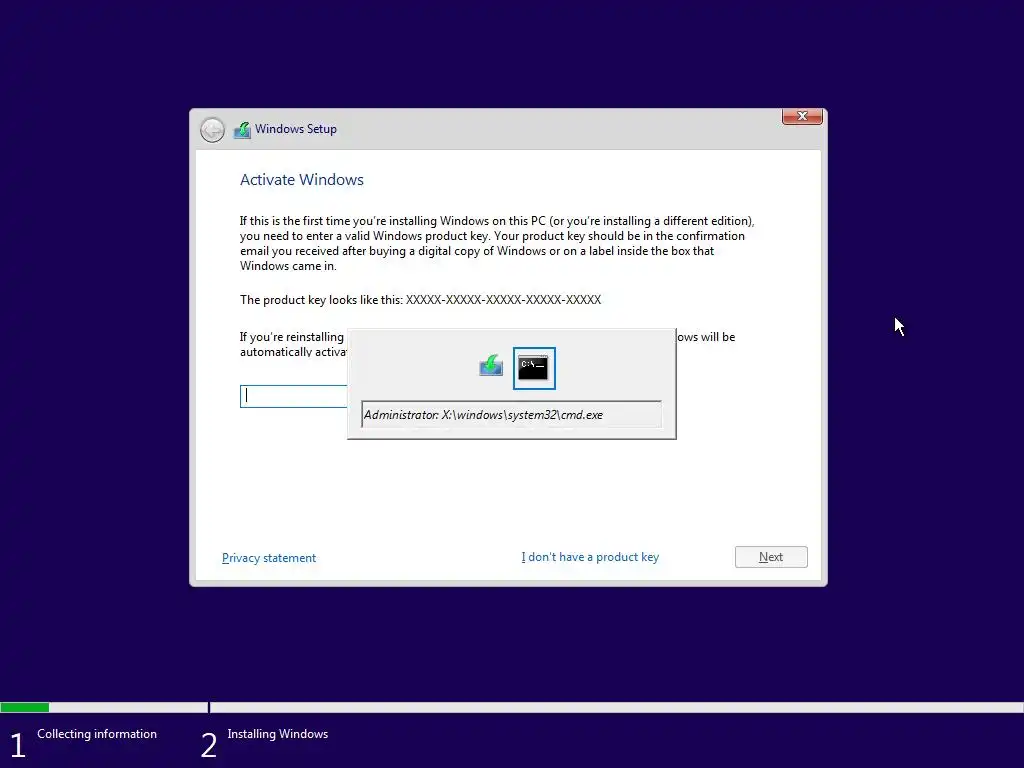Click the Administrator cmd.exe label in switcher
The image size is (1024, 768).
[511, 415]
